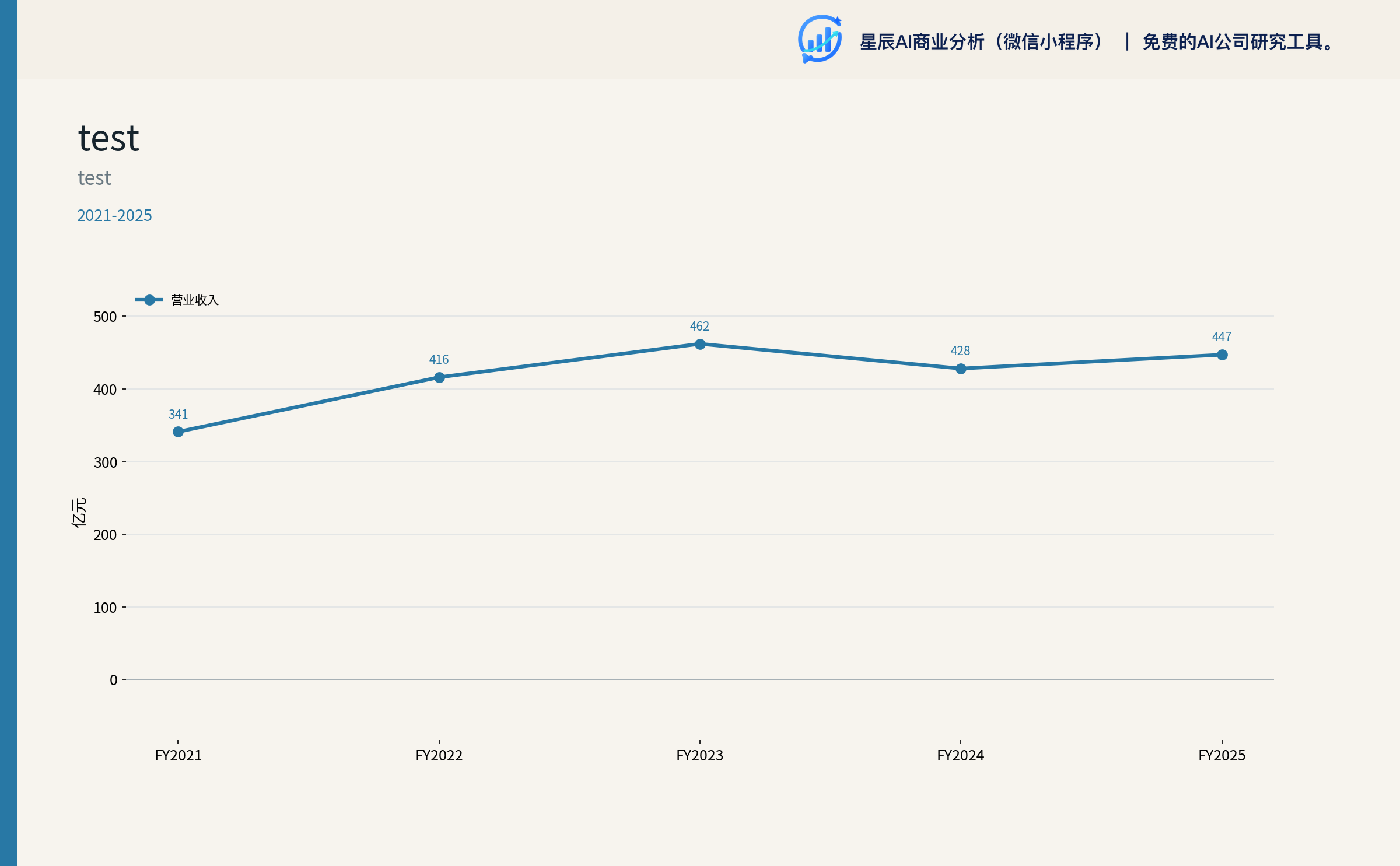Click the FY2023 x-axis label
The image size is (1400, 866).
[699, 755]
